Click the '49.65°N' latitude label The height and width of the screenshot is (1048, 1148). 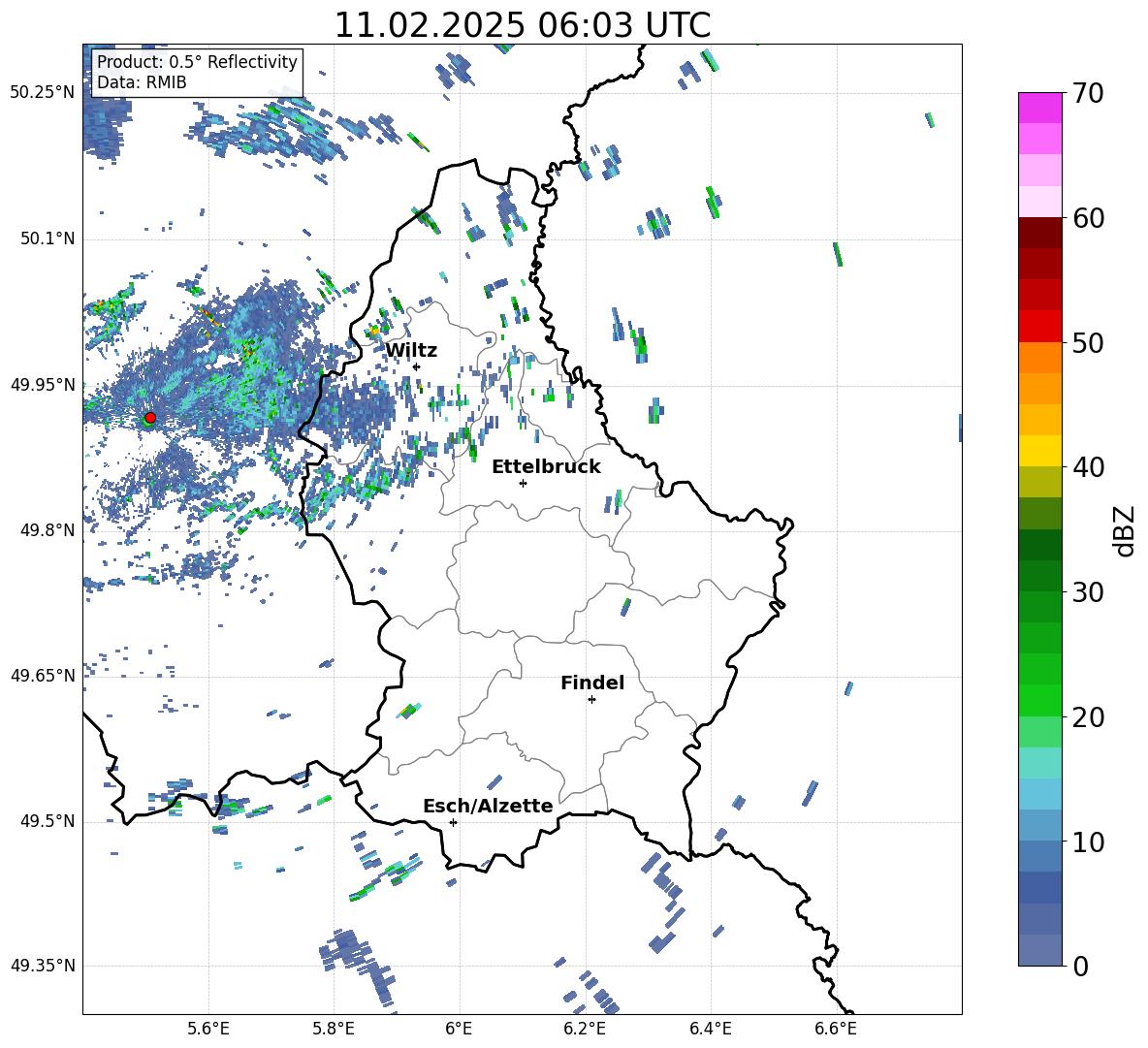(x=43, y=675)
